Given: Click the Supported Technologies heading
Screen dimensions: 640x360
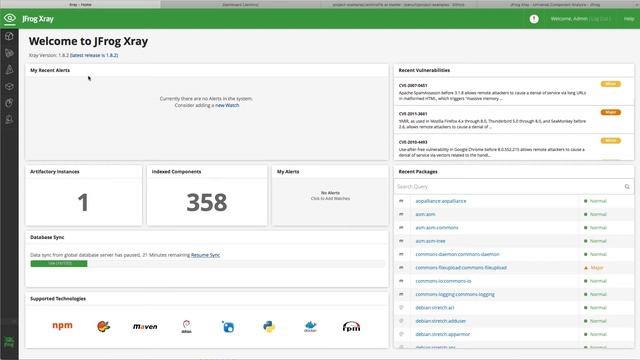Looking at the screenshot, I should coord(58,299).
